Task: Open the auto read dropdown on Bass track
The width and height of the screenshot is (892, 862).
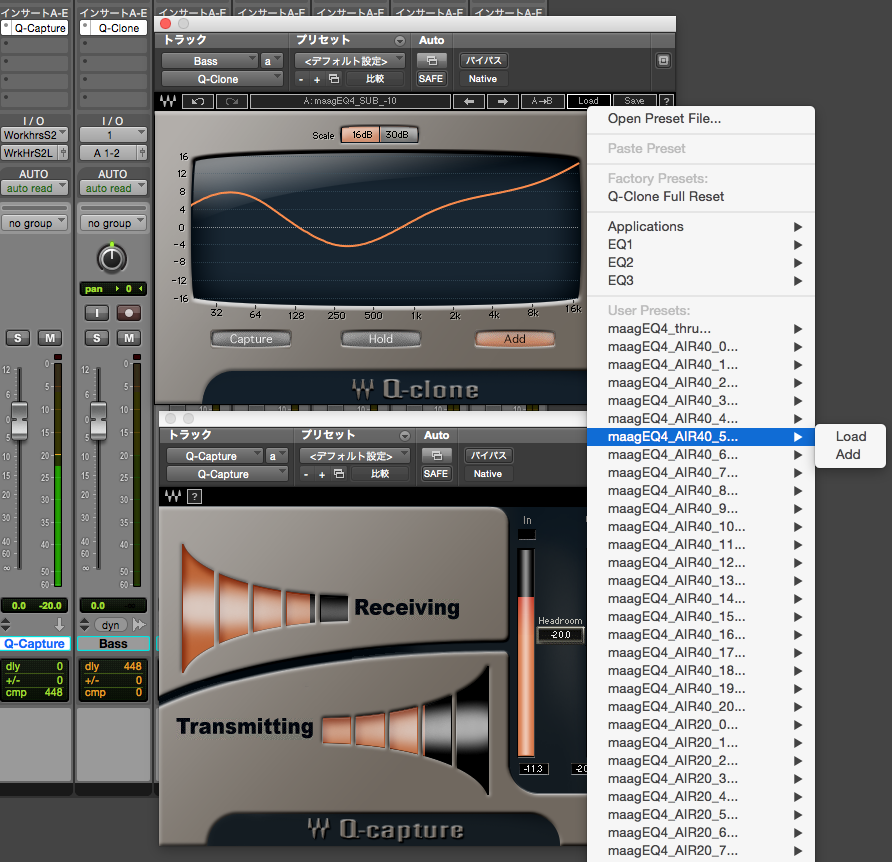Action: click(x=113, y=188)
